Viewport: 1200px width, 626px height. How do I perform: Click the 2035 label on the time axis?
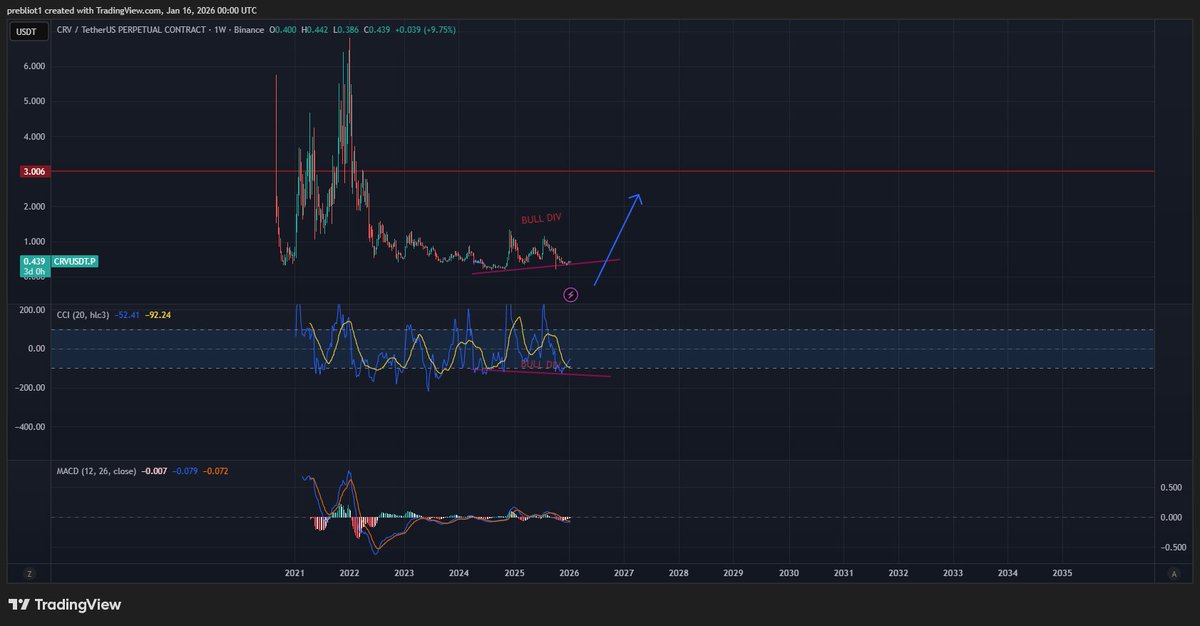(x=1063, y=574)
